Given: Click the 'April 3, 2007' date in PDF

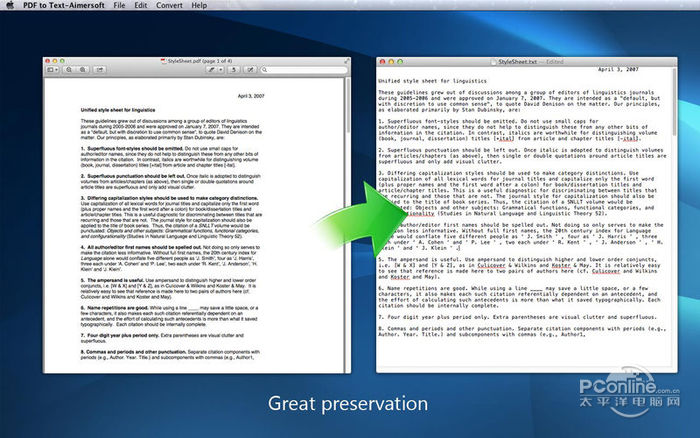Looking at the screenshot, I should point(251,96).
